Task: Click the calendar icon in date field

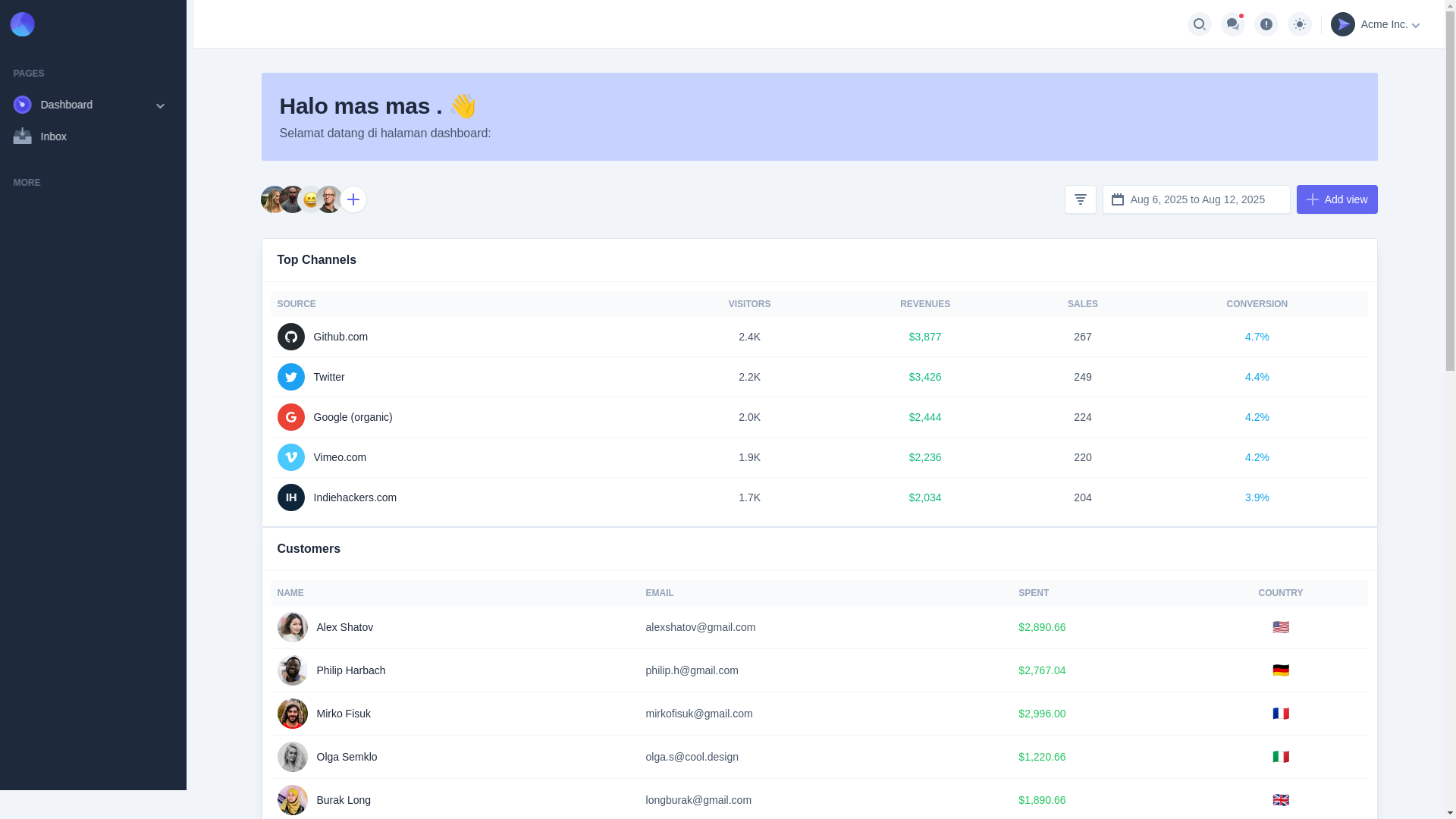Action: [x=1117, y=199]
